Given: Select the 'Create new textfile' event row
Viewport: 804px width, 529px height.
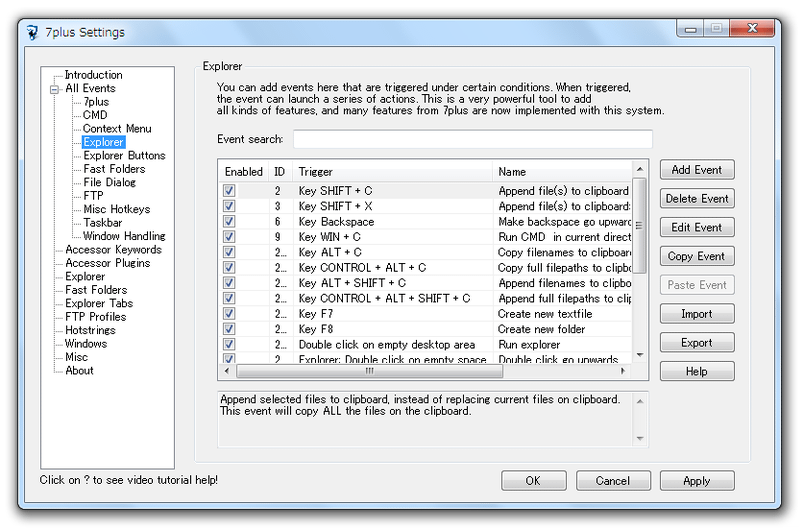Looking at the screenshot, I should point(426,314).
